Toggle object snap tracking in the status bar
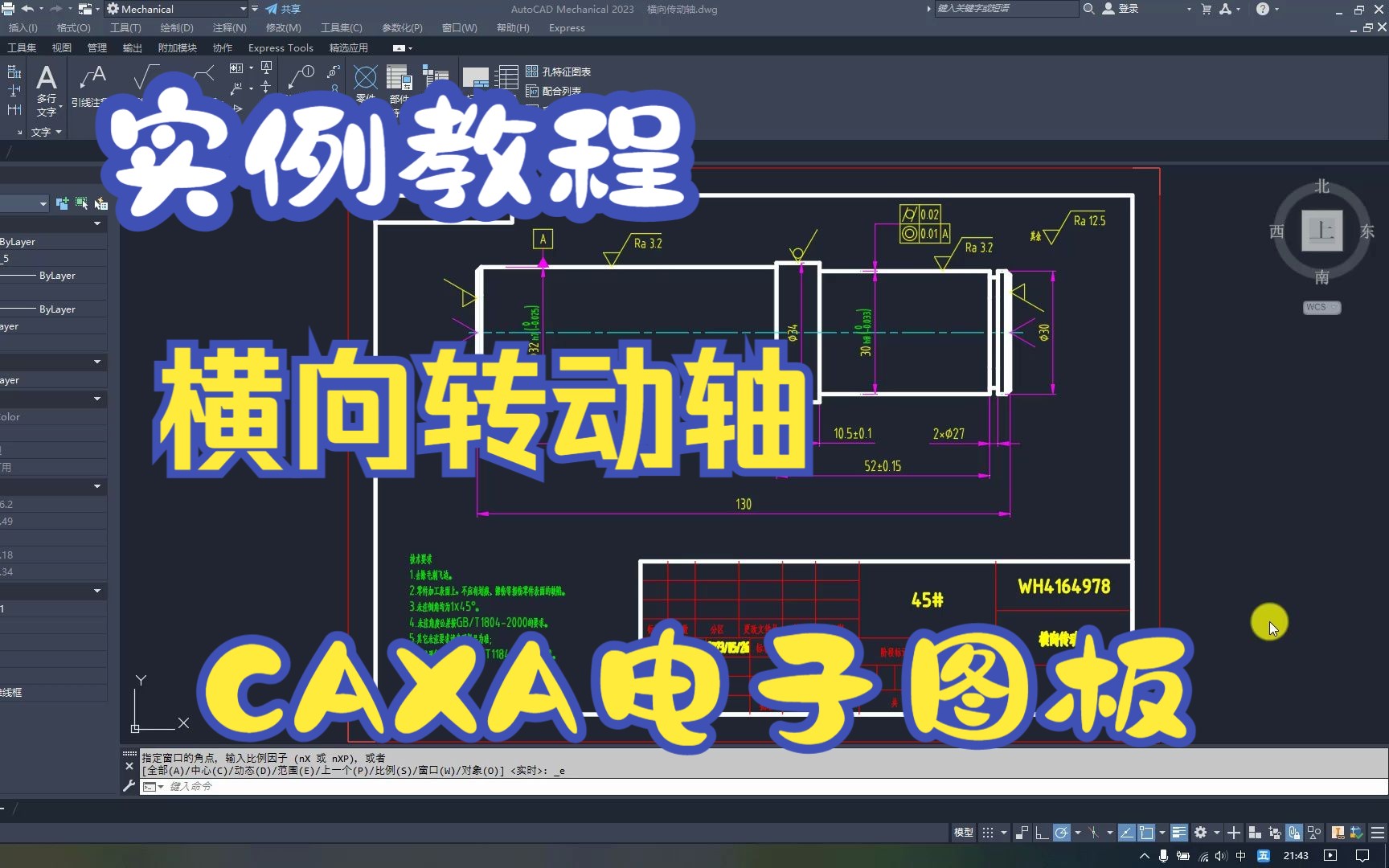This screenshot has width=1389, height=868. point(1126,833)
